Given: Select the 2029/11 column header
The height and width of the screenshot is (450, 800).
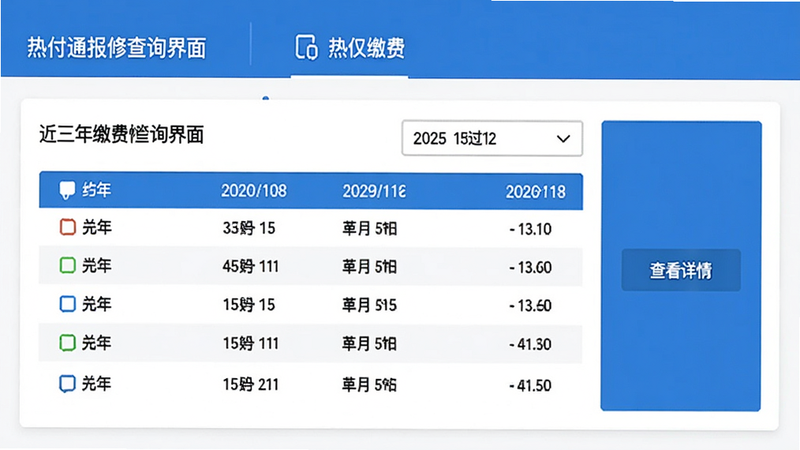Looking at the screenshot, I should (374, 191).
